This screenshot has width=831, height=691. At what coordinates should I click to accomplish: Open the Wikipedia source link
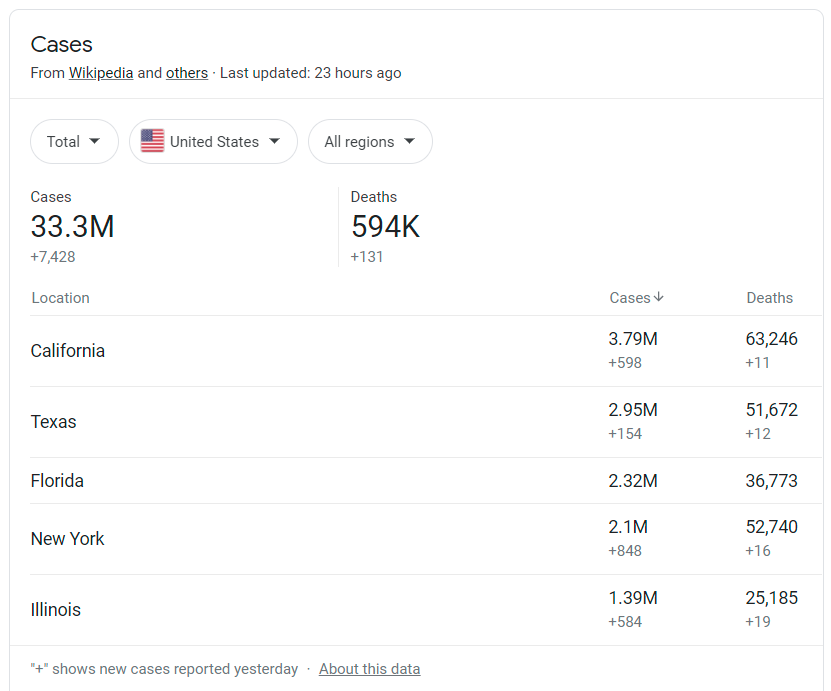101,73
